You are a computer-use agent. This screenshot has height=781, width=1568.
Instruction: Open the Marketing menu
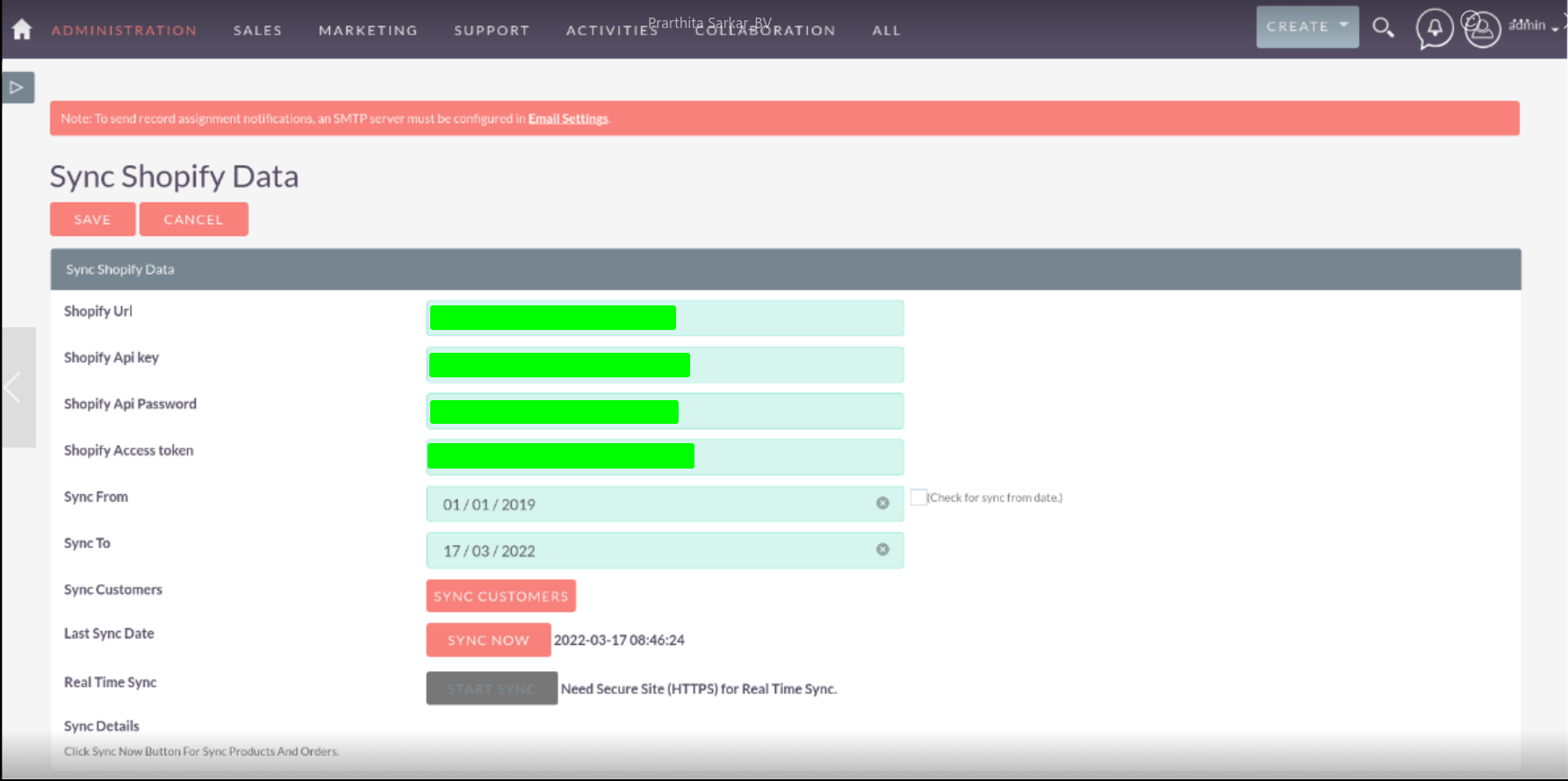[368, 30]
